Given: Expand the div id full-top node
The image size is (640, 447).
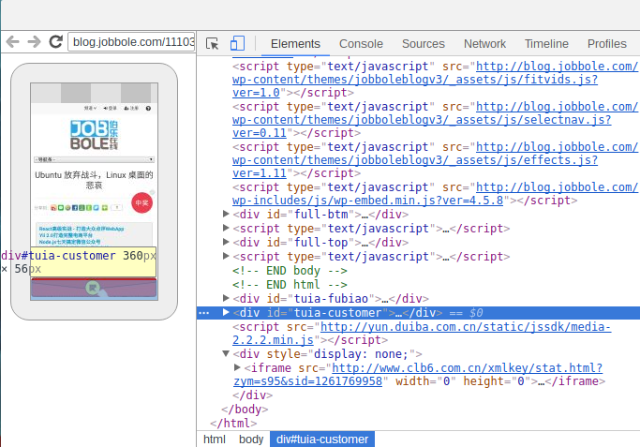Looking at the screenshot, I should 226,242.
